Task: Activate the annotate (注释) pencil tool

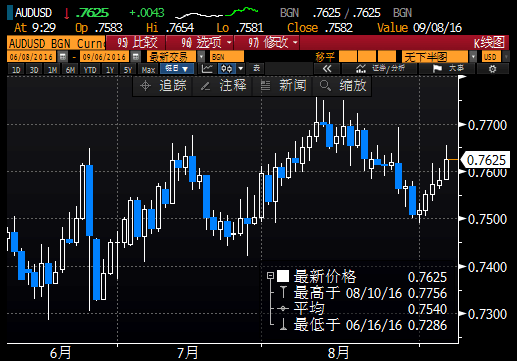Action: (223, 86)
